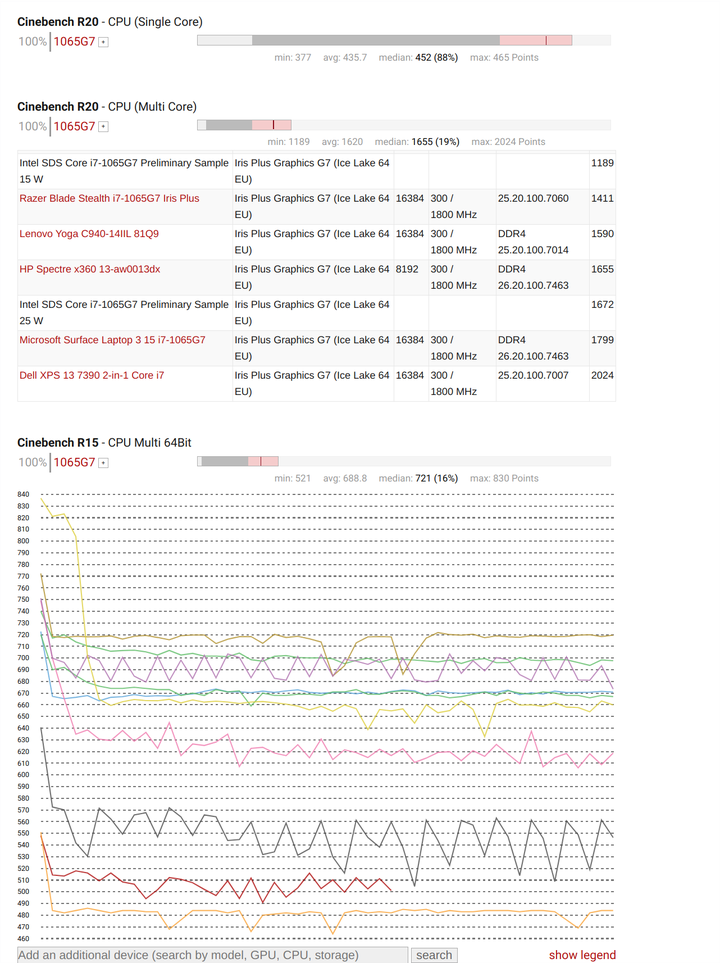Open the HP Spectre x360 13-aw0013dx link
720x963 pixels.
tap(90, 269)
